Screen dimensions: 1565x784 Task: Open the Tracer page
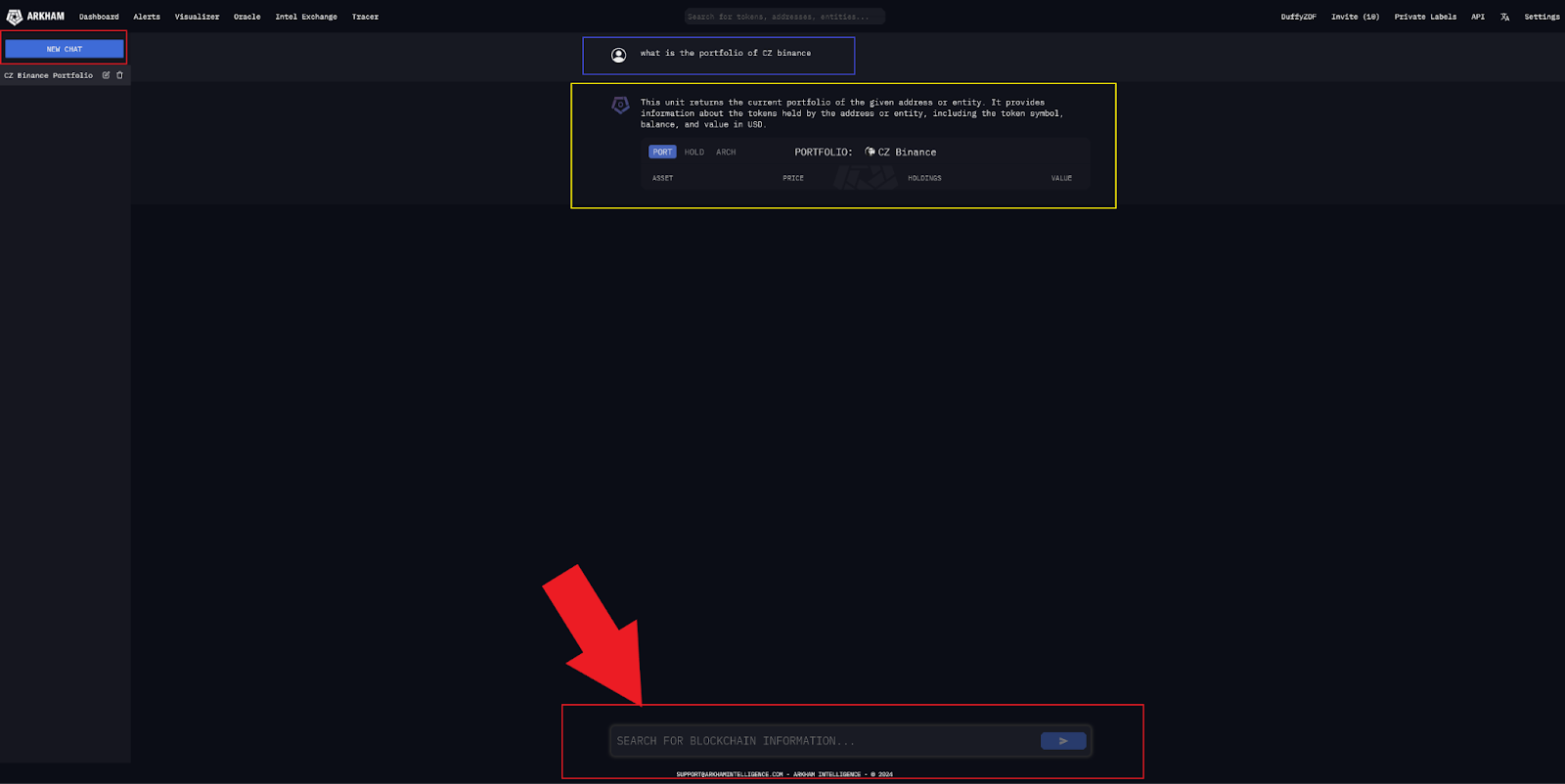(365, 17)
